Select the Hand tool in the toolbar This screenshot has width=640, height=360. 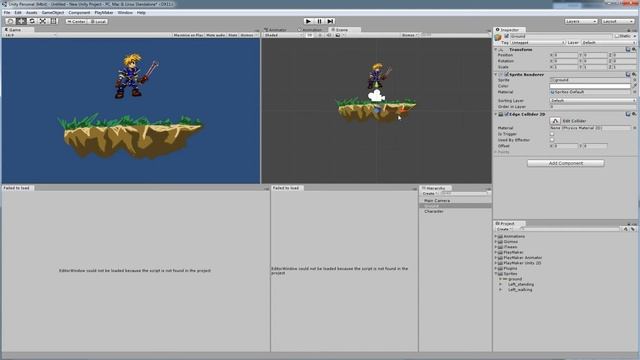10,21
